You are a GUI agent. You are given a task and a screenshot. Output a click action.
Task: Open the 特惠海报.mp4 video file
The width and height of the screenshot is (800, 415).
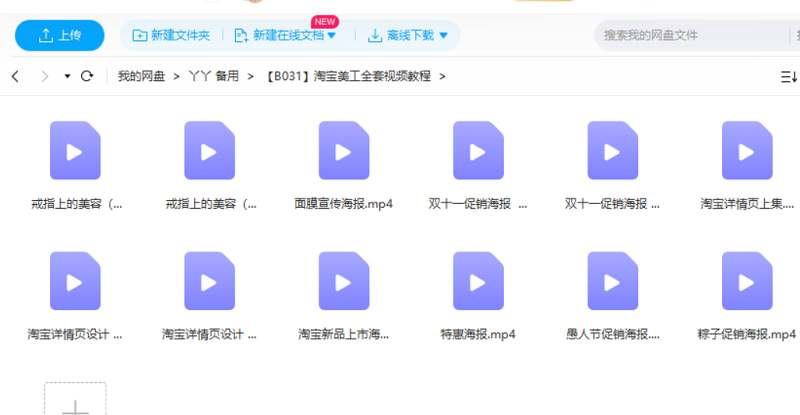click(x=478, y=281)
